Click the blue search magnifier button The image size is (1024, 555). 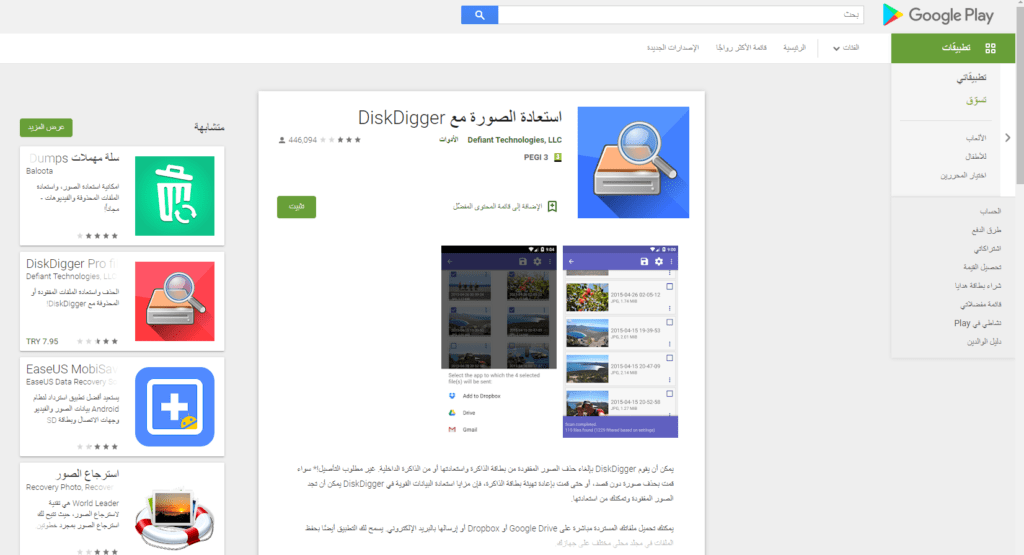click(479, 15)
